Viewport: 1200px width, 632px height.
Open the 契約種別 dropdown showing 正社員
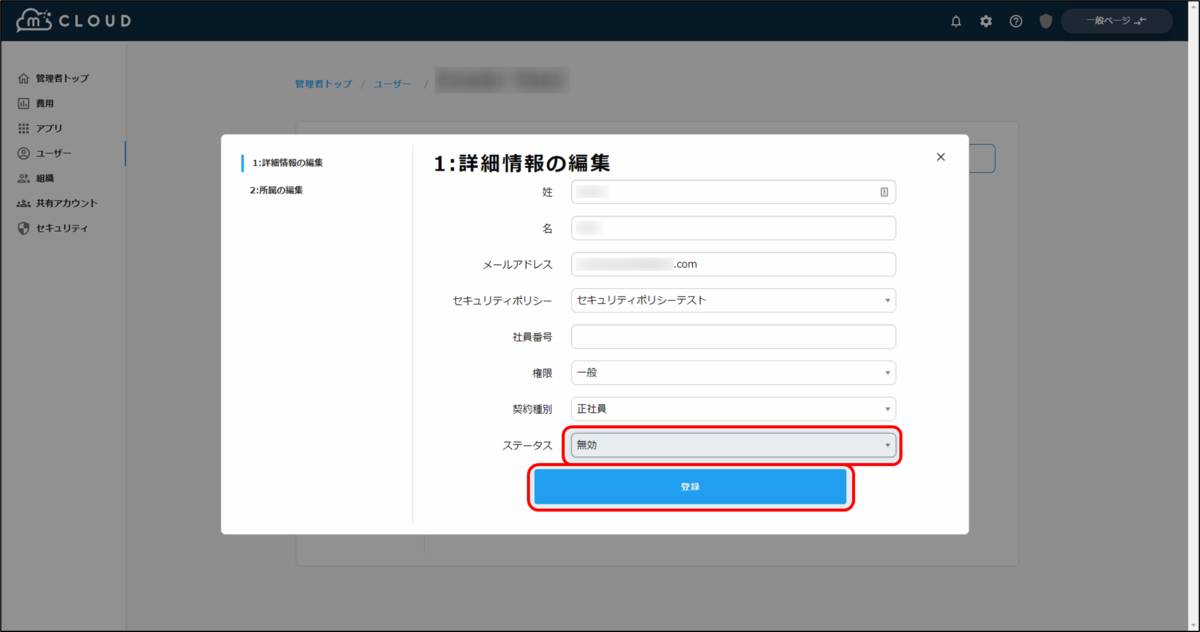click(x=732, y=408)
